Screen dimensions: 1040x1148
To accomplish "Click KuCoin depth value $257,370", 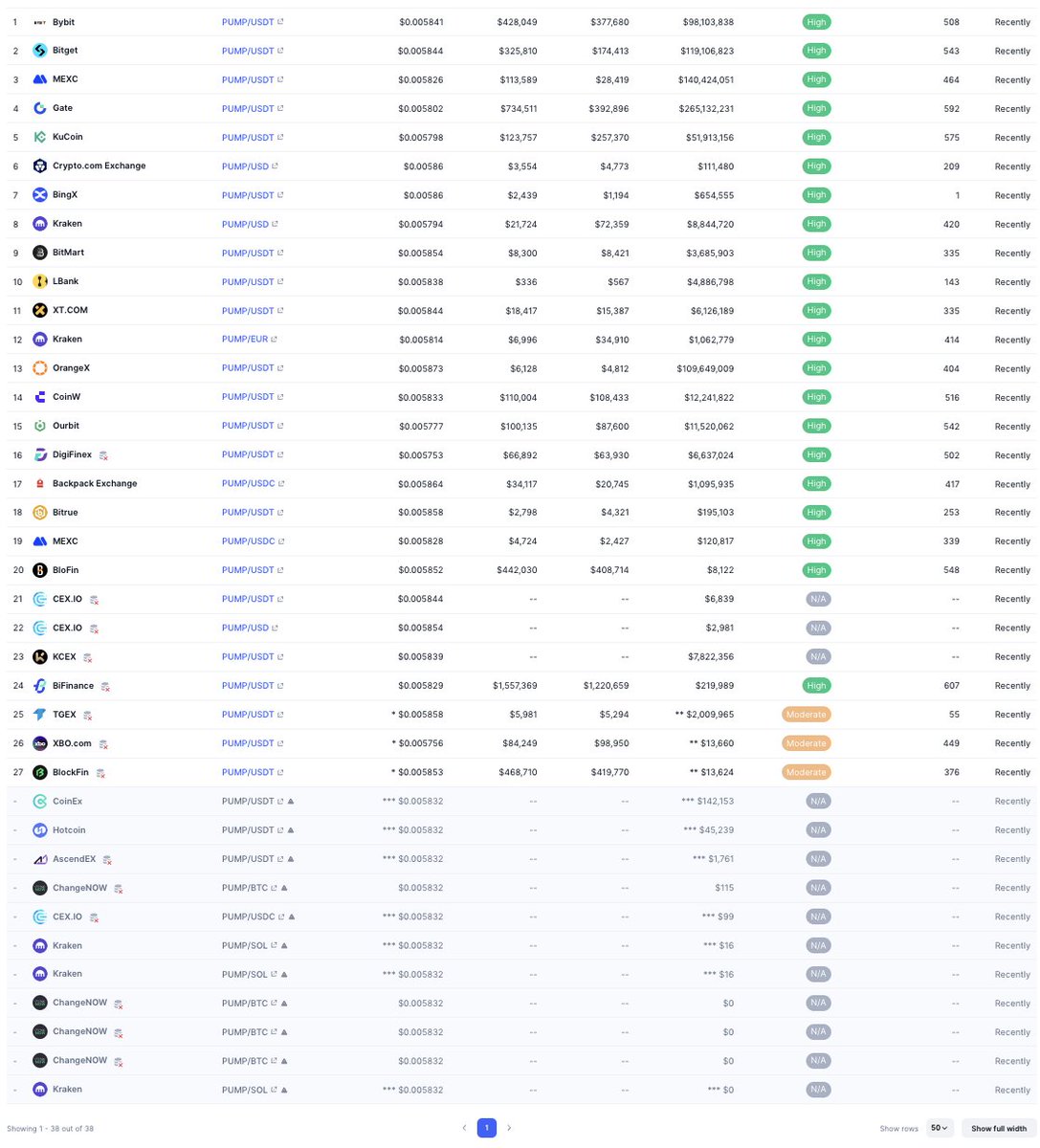I will (609, 138).
